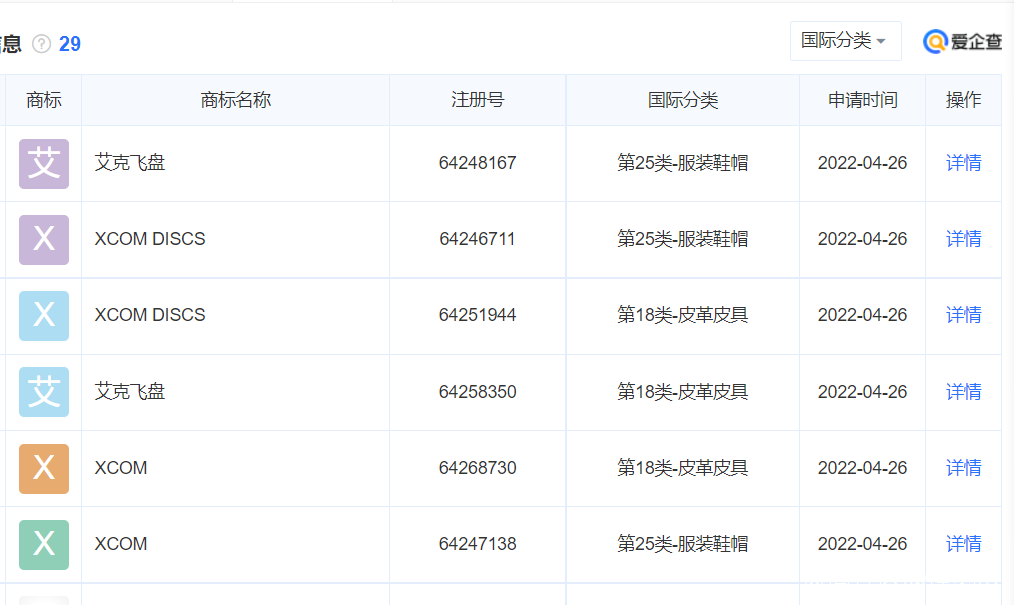This screenshot has height=605, width=1014.
Task: Open 详情 for registration 64246711
Action: pyautogui.click(x=963, y=239)
